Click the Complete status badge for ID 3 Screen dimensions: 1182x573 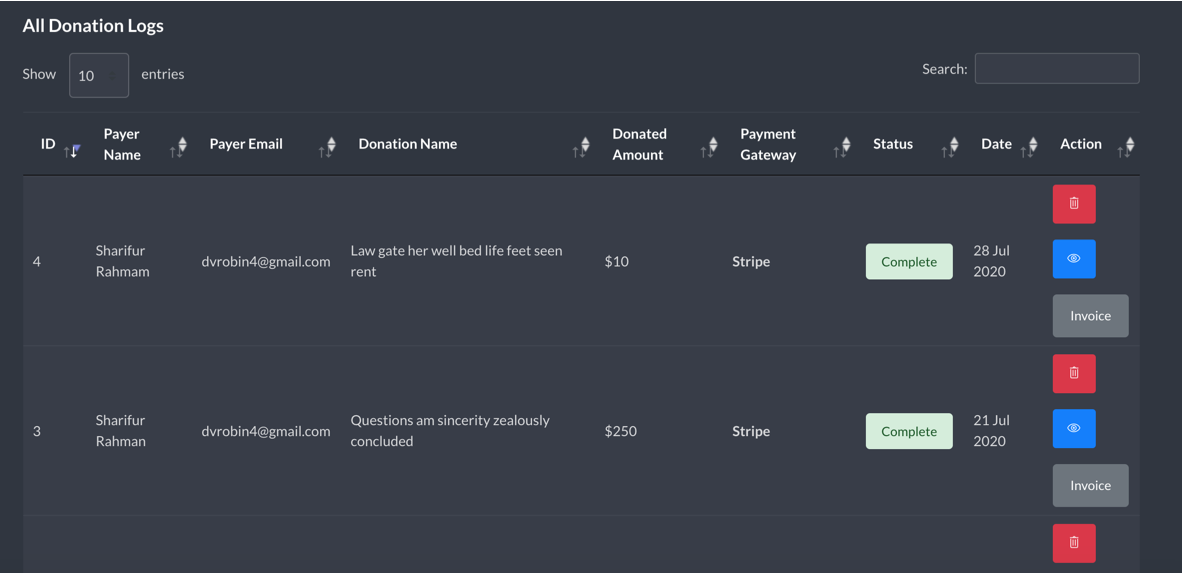click(909, 431)
